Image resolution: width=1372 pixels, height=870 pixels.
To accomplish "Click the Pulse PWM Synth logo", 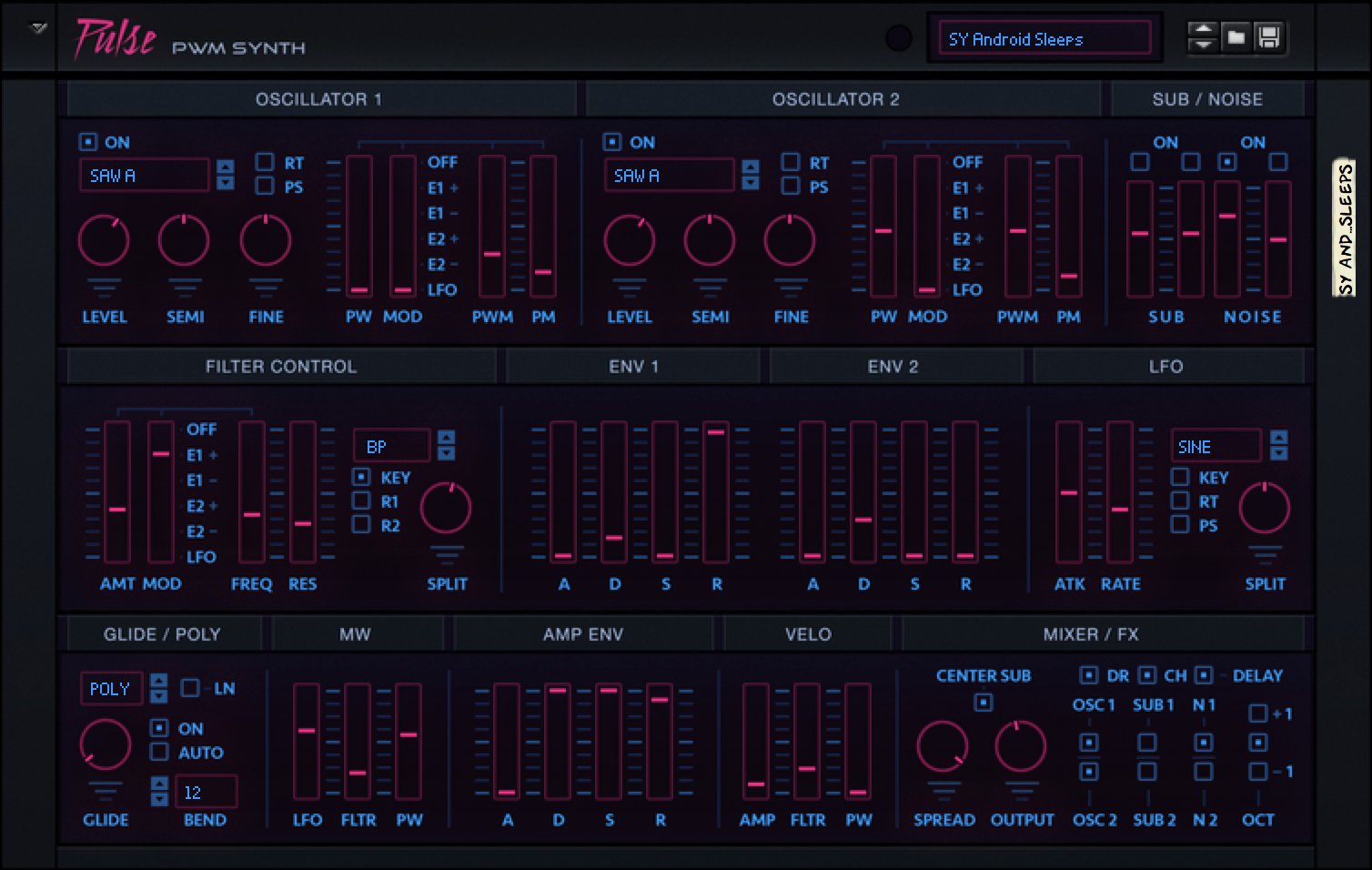I will (x=190, y=40).
